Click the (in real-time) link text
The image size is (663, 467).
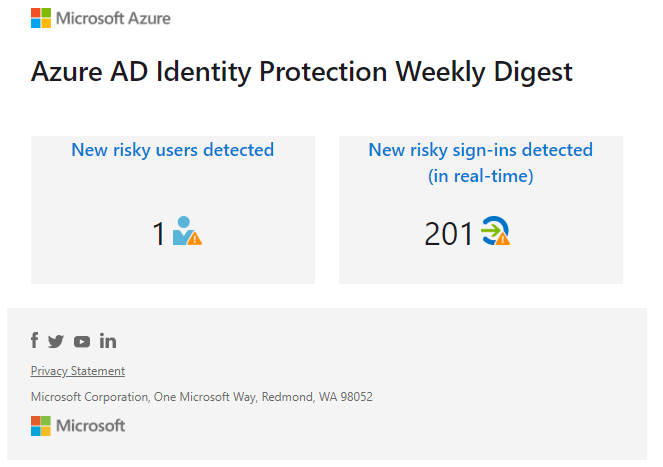coord(481,176)
